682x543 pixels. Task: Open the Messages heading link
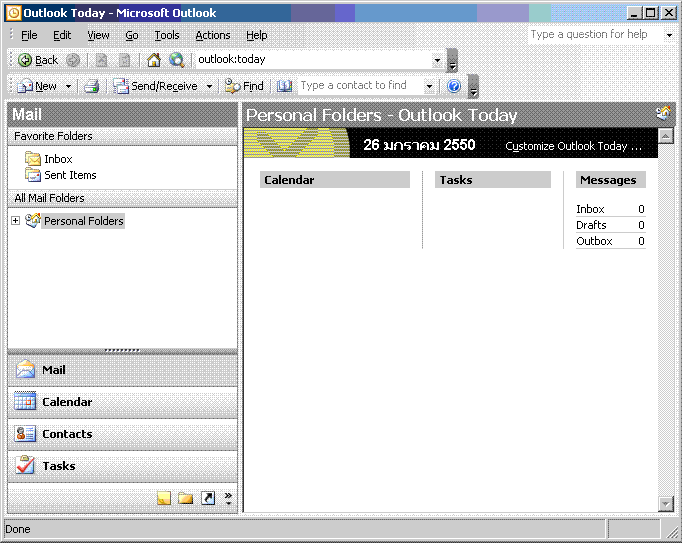pos(608,180)
